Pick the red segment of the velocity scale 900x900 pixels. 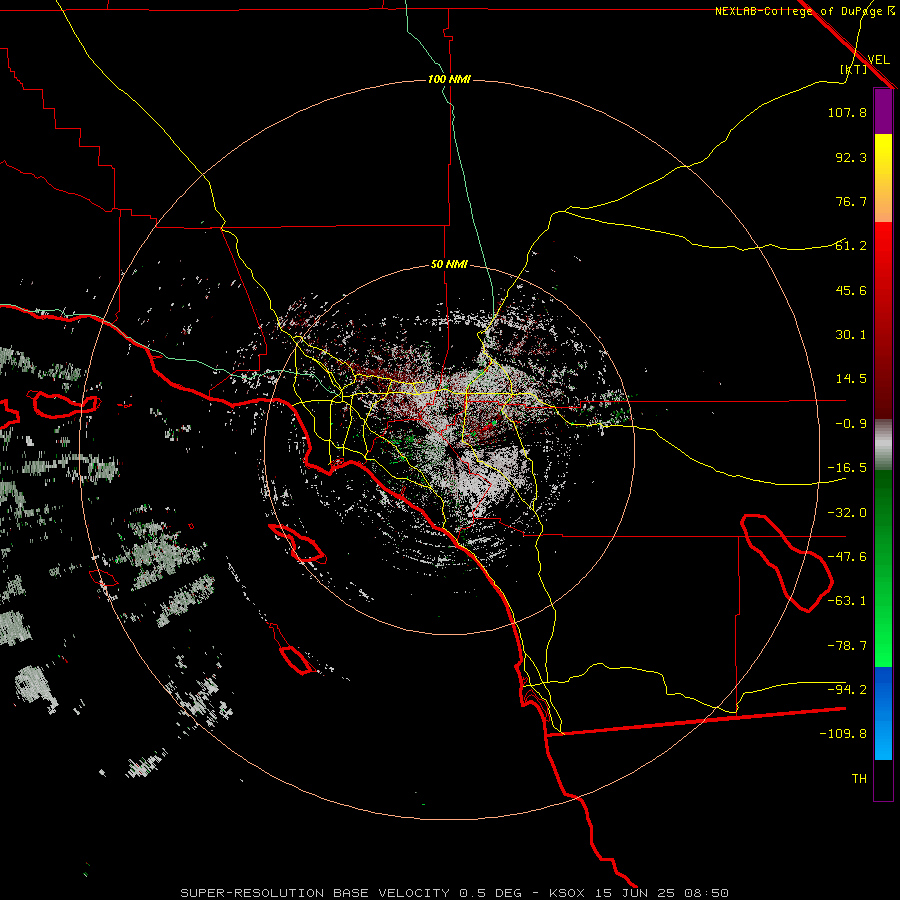point(883,320)
